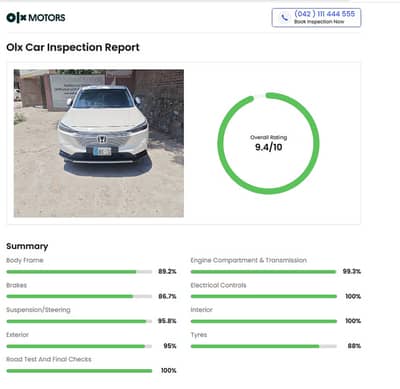Viewport: 400px width, 389px height.
Task: Click the 89.2% Body Frame score
Action: [167, 271]
